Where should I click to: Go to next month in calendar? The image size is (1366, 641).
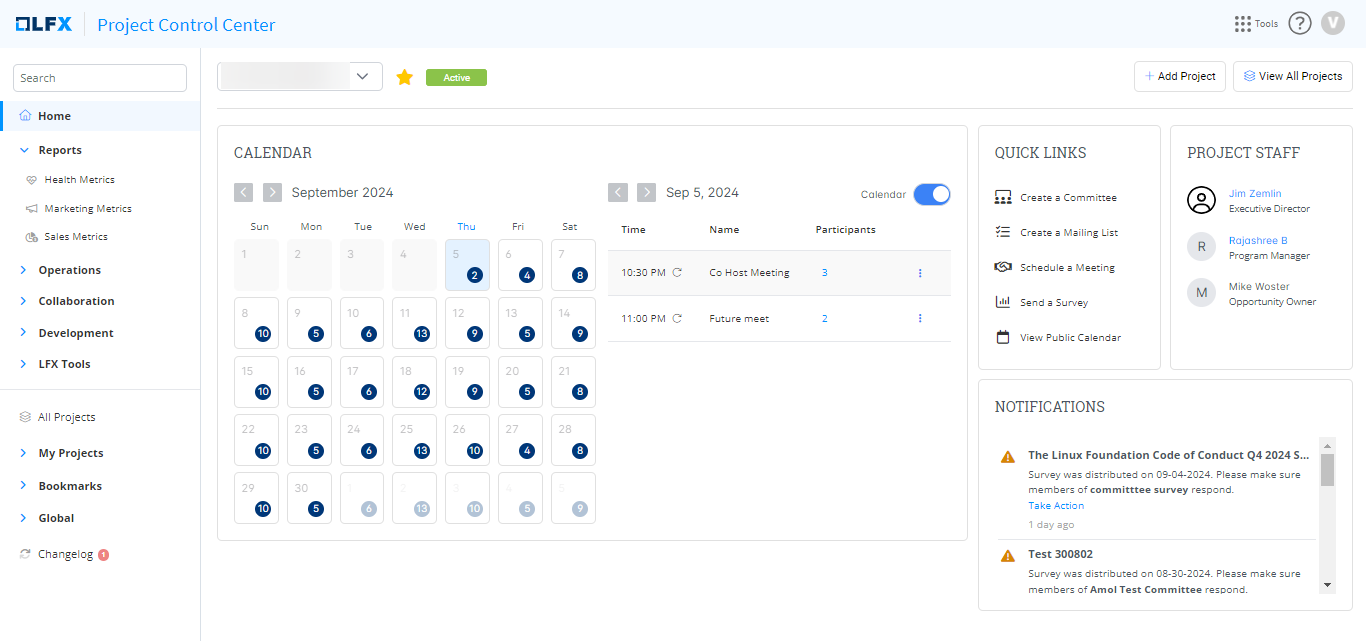click(272, 192)
